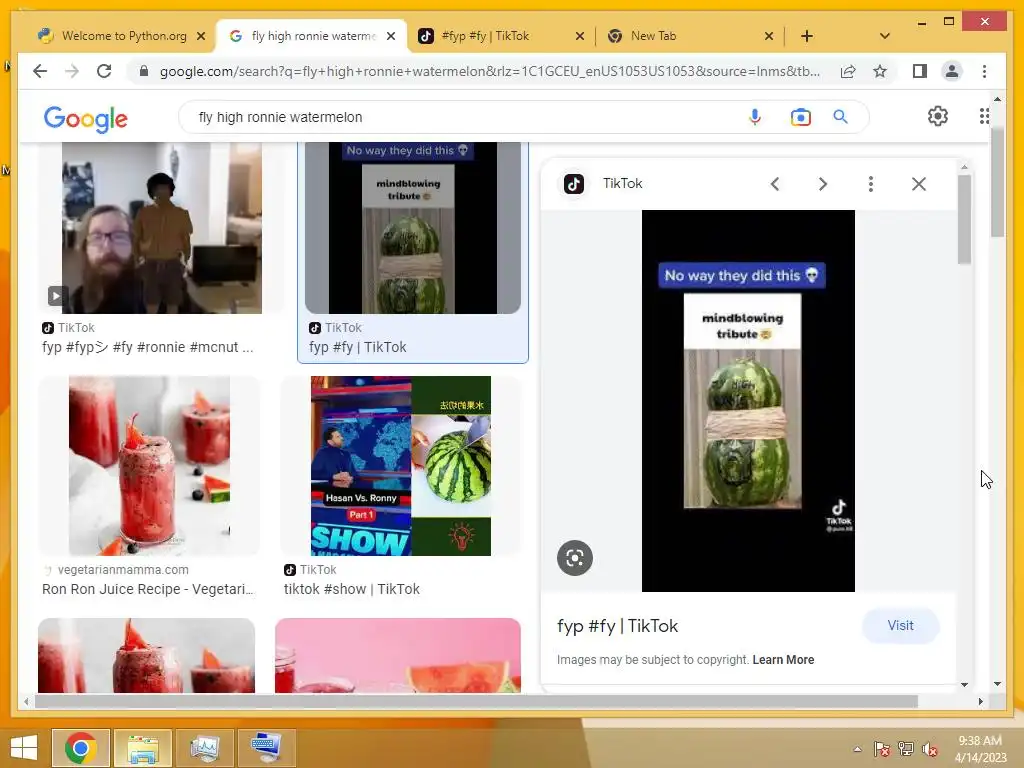Open man and boy video thumbnail
Image resolution: width=1024 pixels, height=768 pixels.
click(162, 227)
